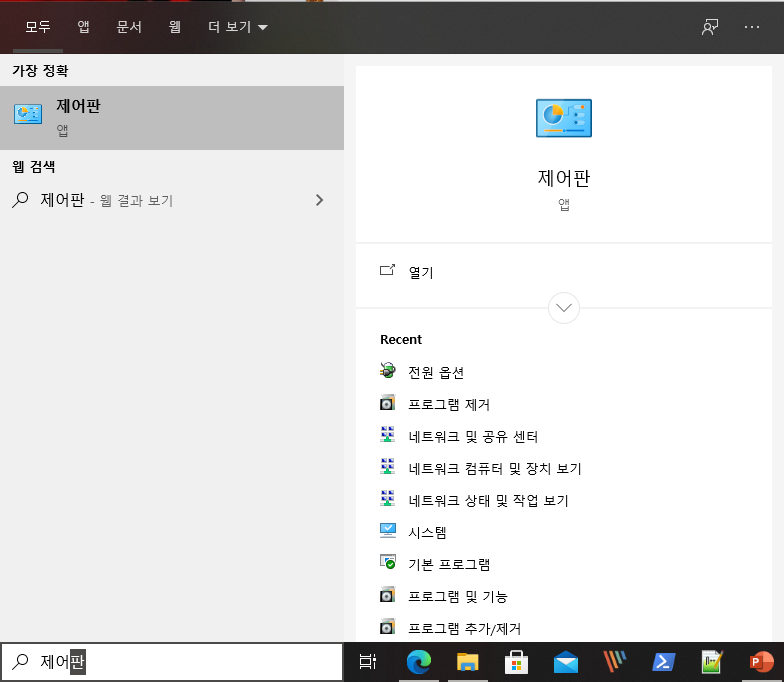Click the 열기 open icon
The image size is (784, 682).
pos(388,270)
